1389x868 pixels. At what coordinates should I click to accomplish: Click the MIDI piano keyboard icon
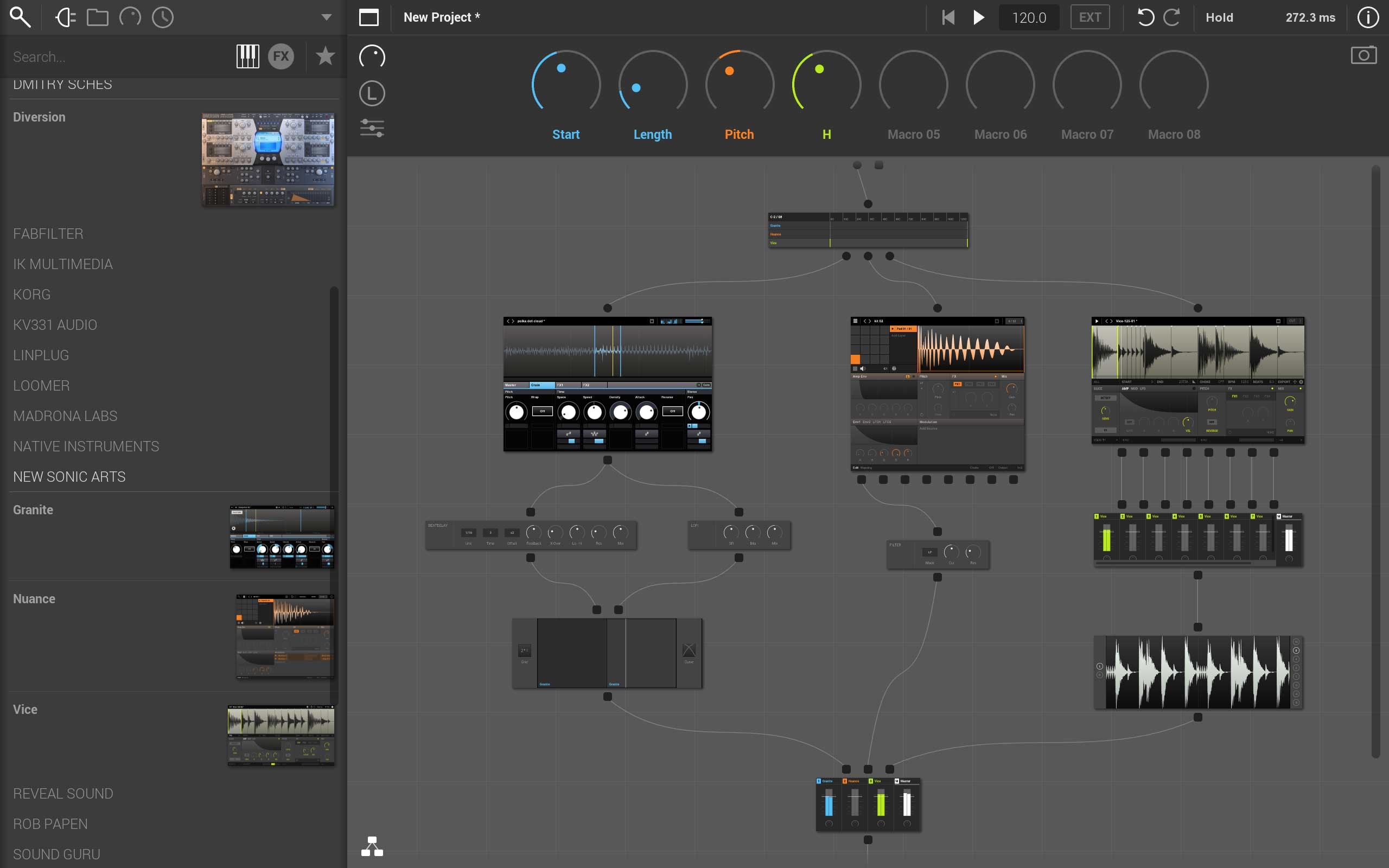pos(246,56)
